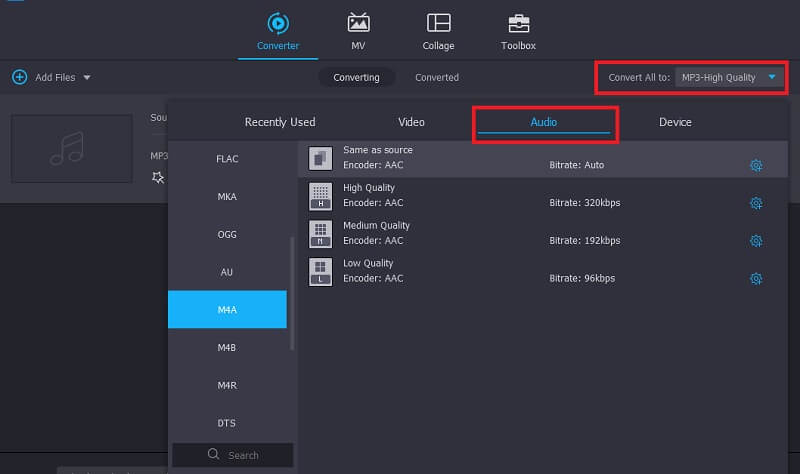
Task: Open the Toolbox section icon
Action: [518, 23]
